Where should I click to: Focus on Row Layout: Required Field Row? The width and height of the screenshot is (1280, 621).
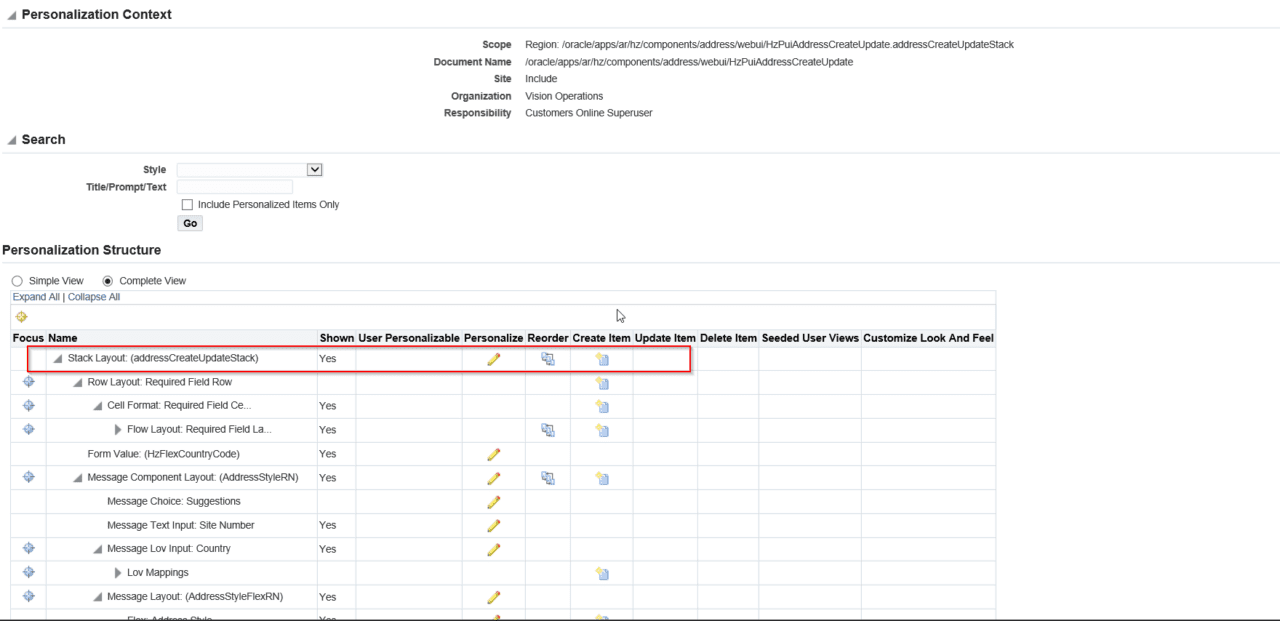click(28, 381)
